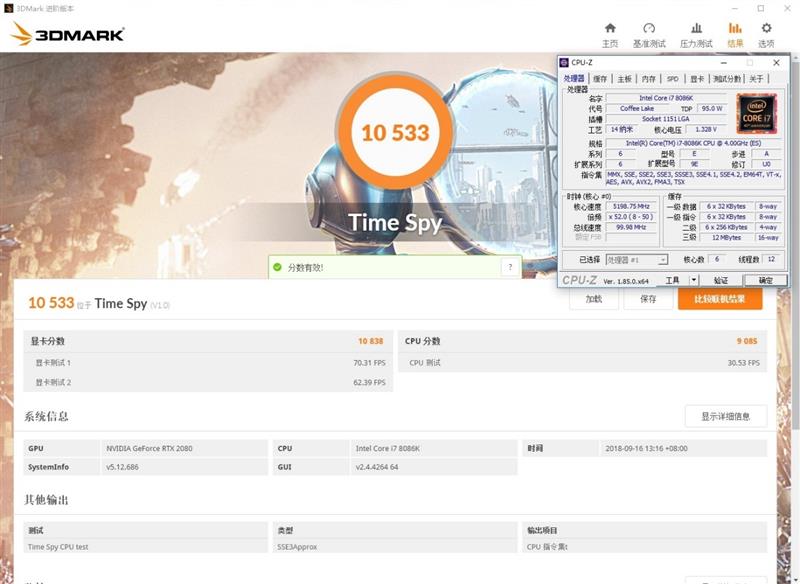Select the 结果 results chart icon
The width and height of the screenshot is (800, 584).
[735, 33]
